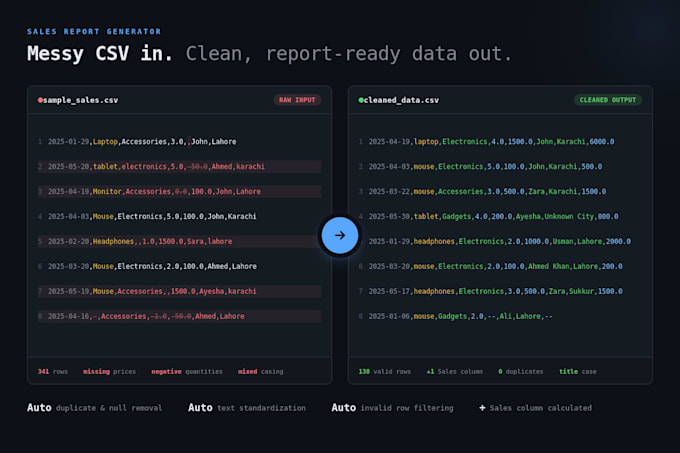Select the CLEANED OUTPUT badge

(x=608, y=100)
